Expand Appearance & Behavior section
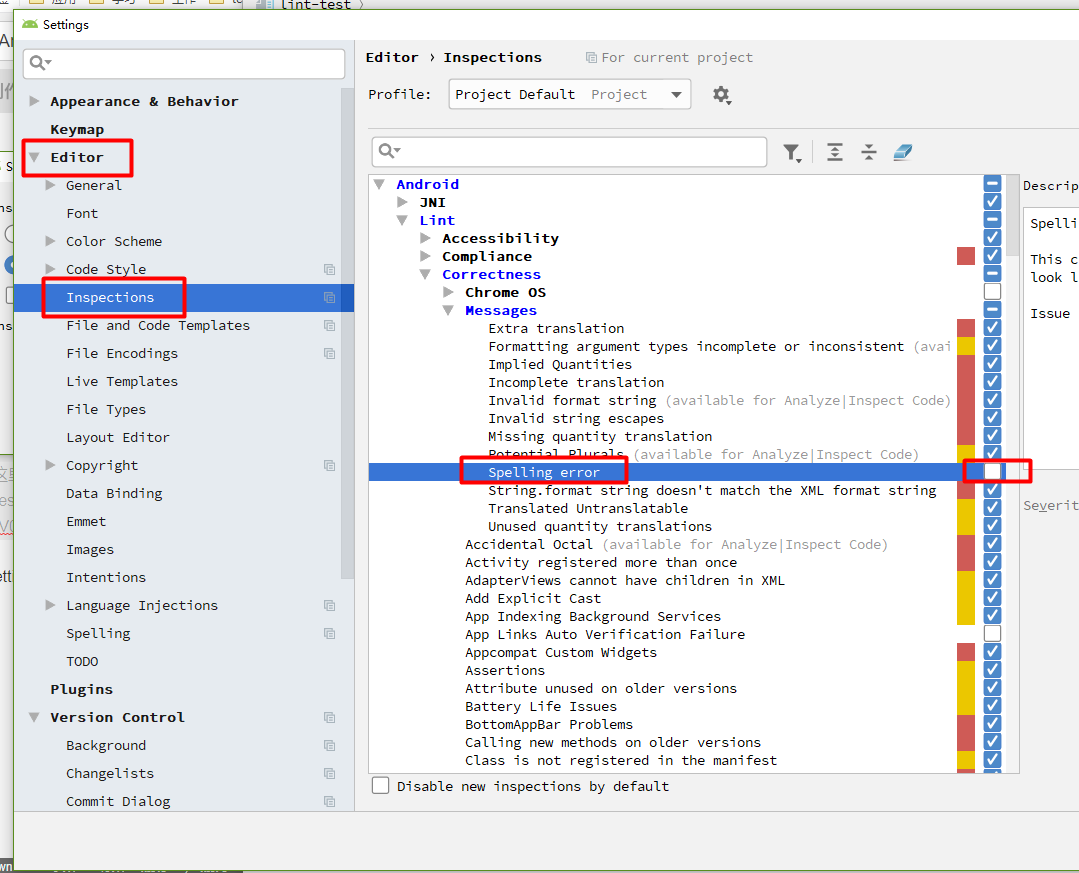1079x873 pixels. (x=34, y=101)
